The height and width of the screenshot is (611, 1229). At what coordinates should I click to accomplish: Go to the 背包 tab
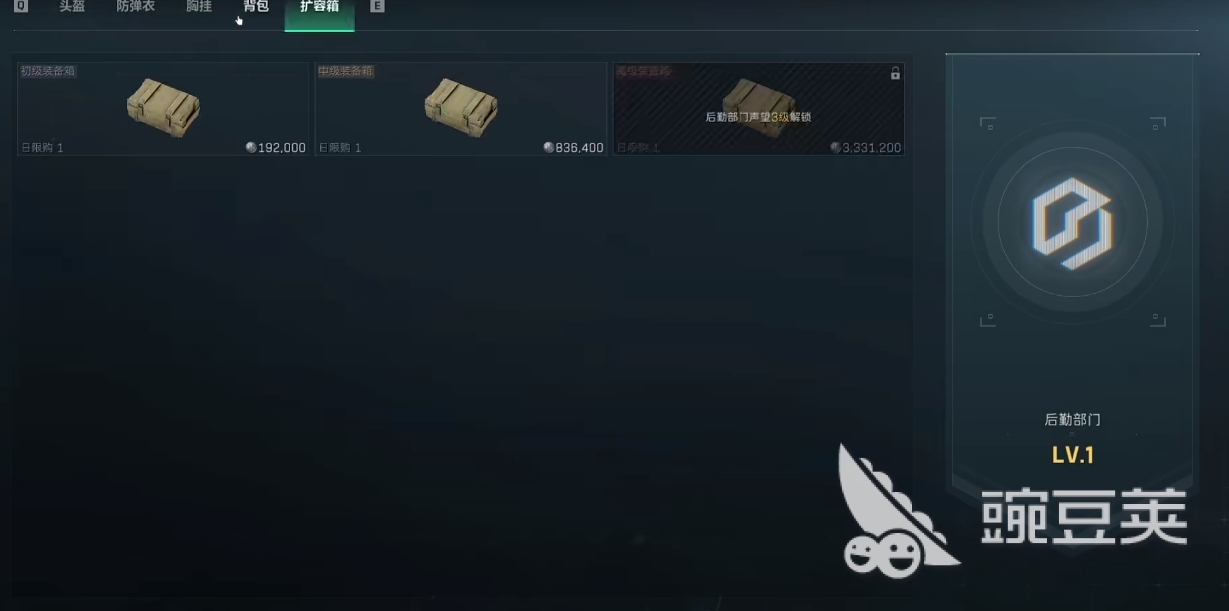click(x=256, y=6)
